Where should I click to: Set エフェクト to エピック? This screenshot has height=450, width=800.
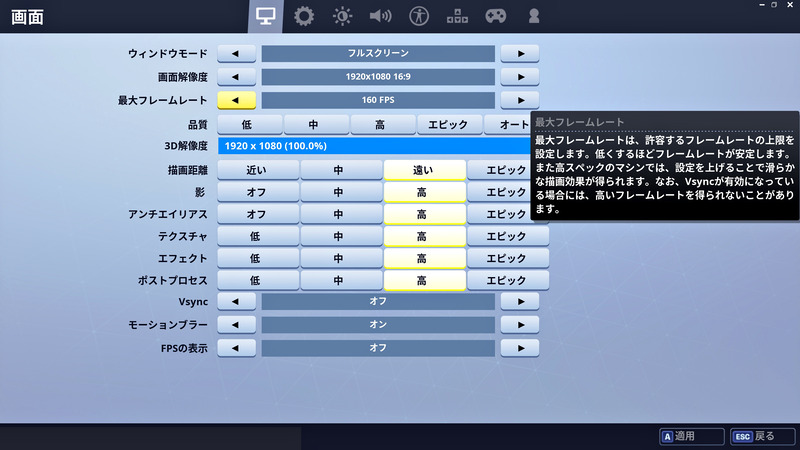point(508,259)
